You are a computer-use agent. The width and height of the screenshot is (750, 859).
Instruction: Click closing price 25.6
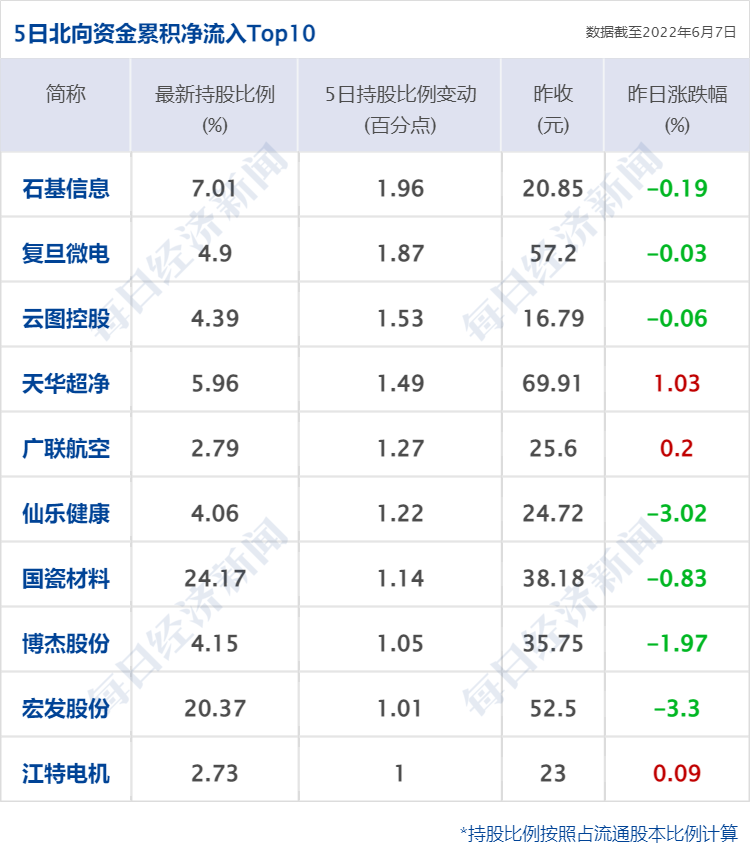click(x=553, y=449)
